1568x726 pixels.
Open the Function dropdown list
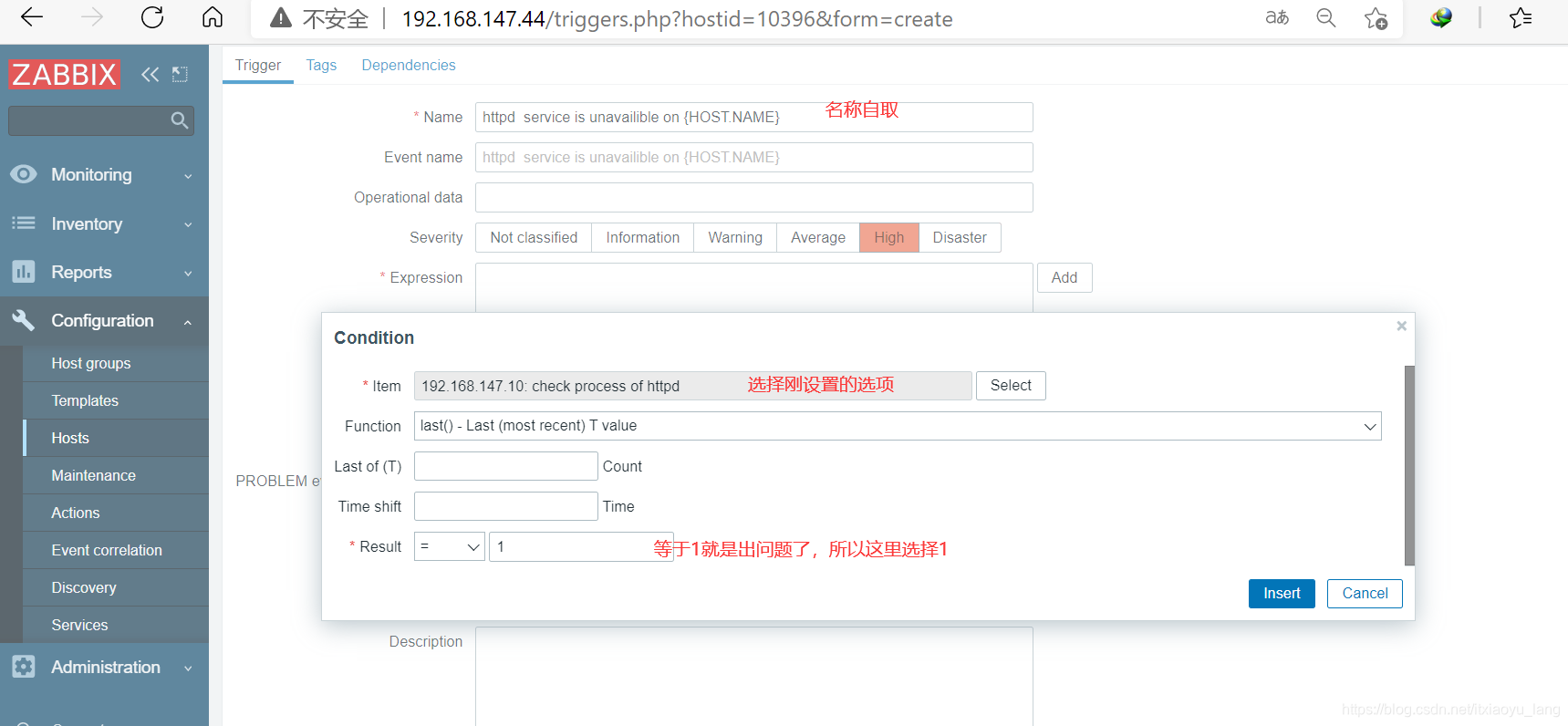tap(898, 426)
